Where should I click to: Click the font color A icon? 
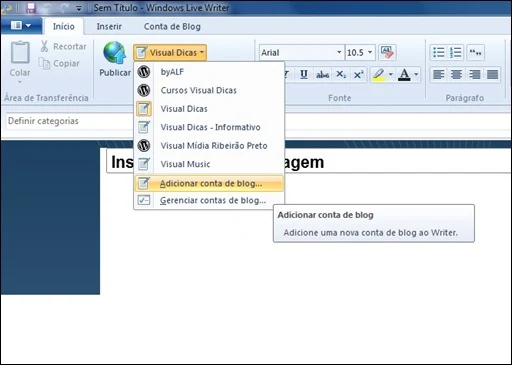[404, 74]
